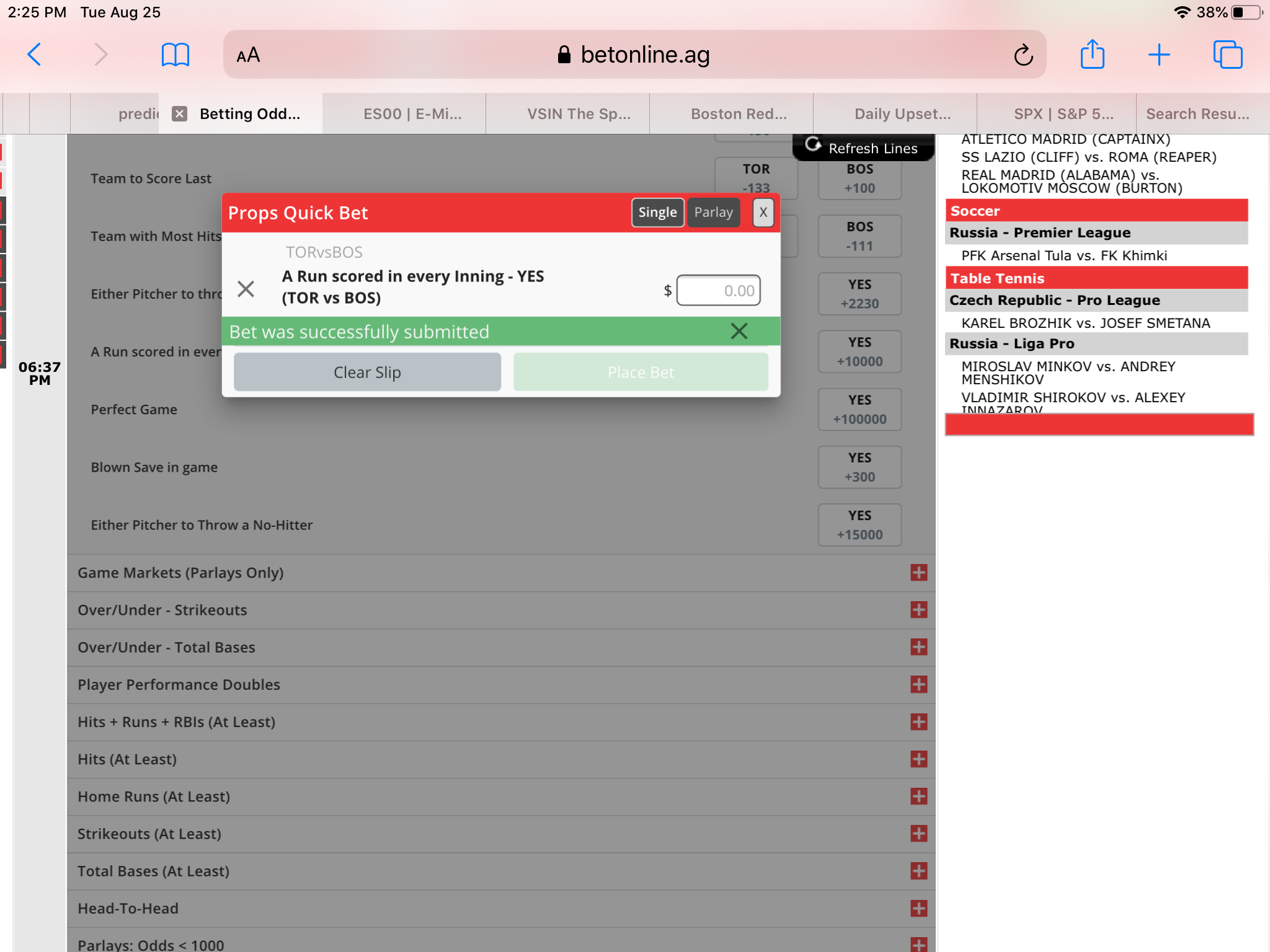Select YES +2230 odds
1270x952 pixels.
pos(859,294)
